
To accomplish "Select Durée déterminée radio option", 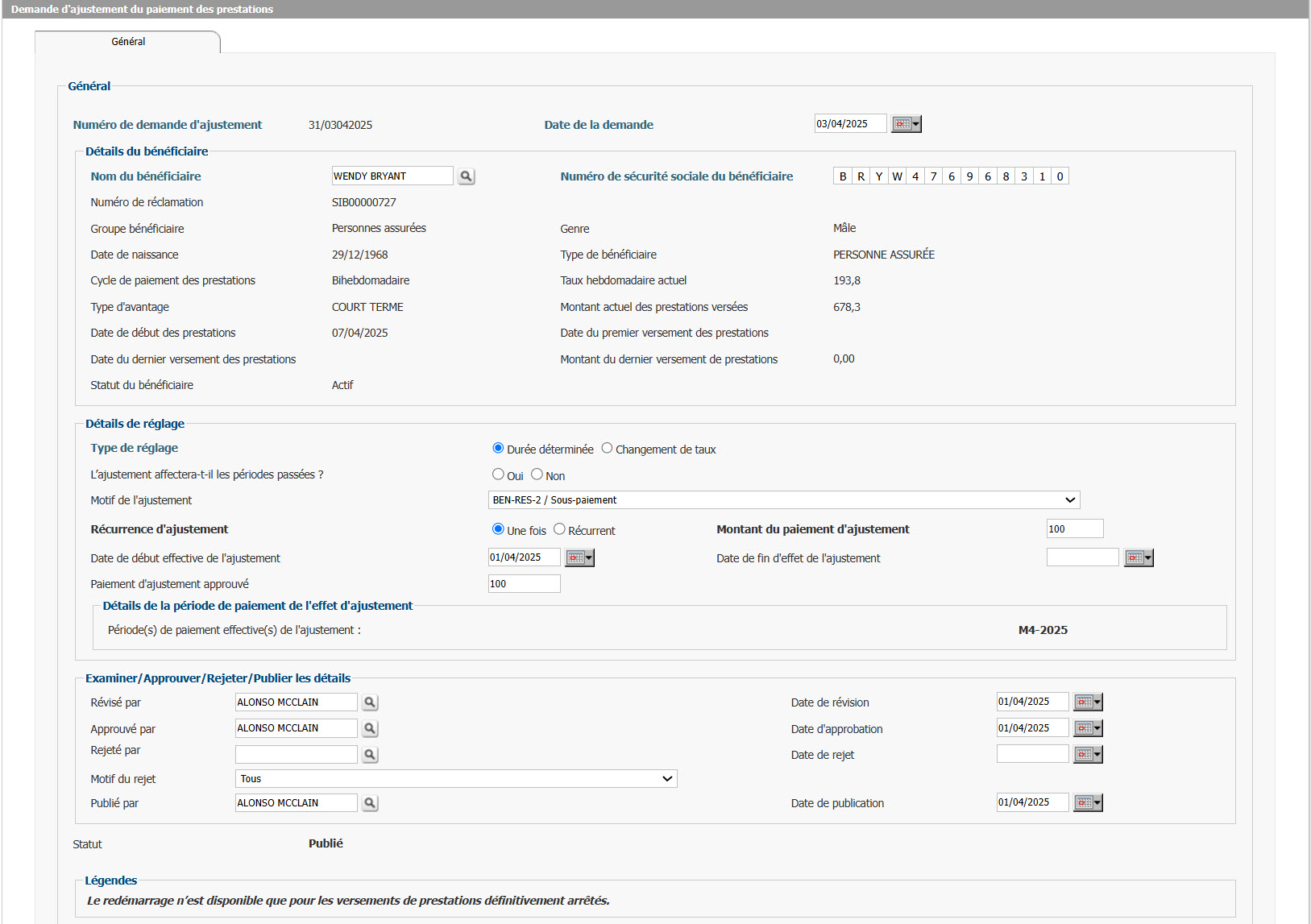I will pyautogui.click(x=498, y=448).
